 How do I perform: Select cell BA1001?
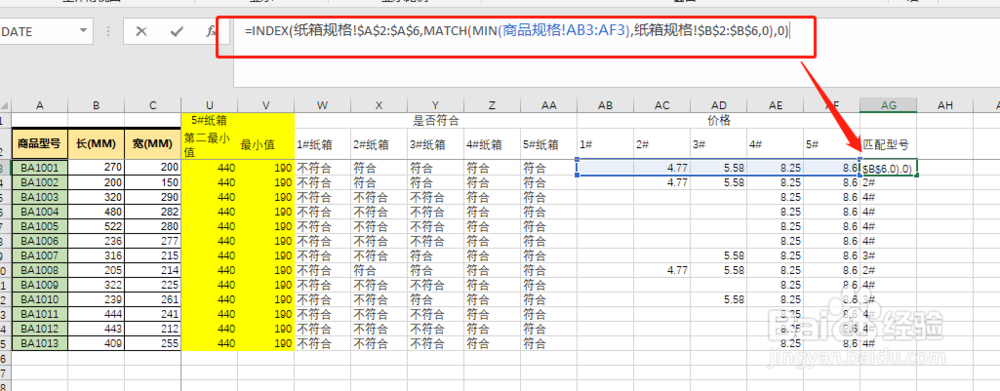tap(40, 168)
